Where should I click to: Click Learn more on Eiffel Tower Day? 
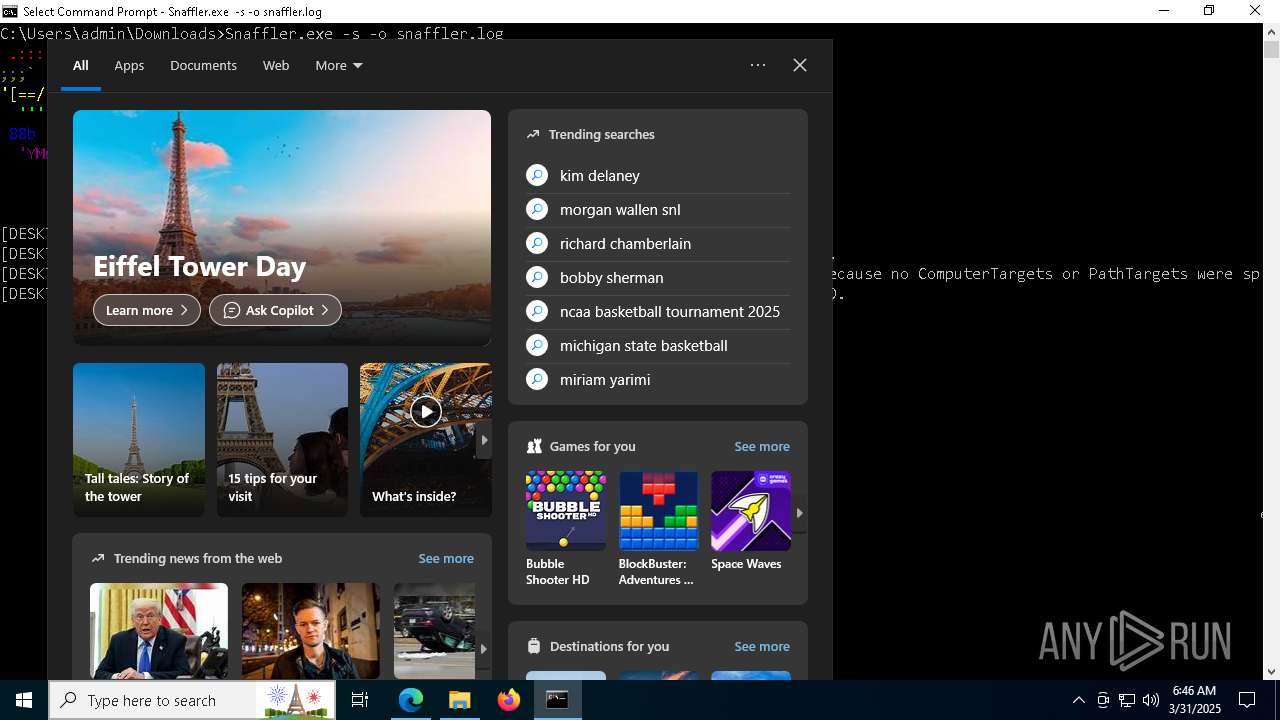[147, 310]
